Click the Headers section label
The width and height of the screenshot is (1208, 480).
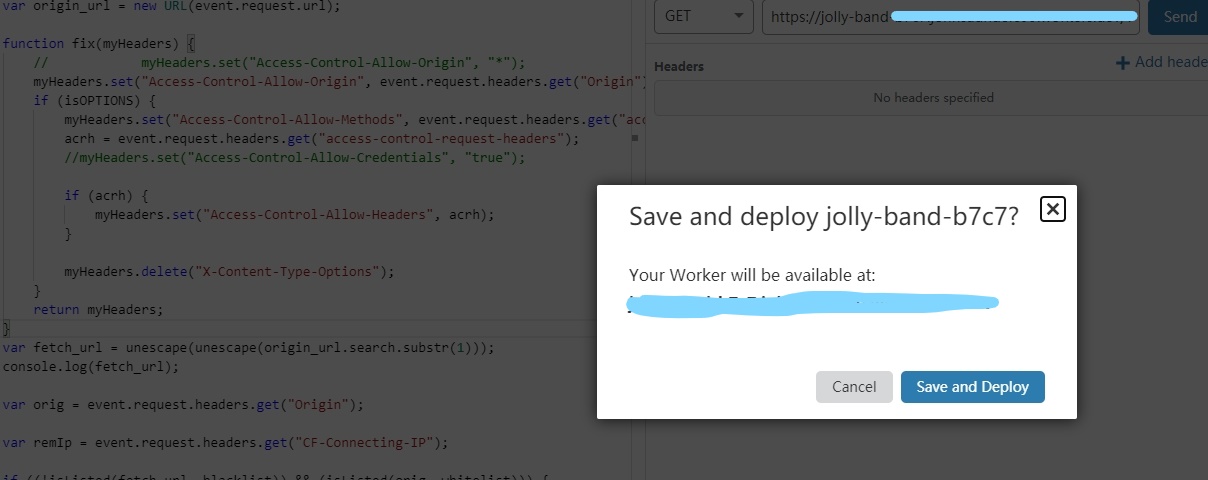679,66
